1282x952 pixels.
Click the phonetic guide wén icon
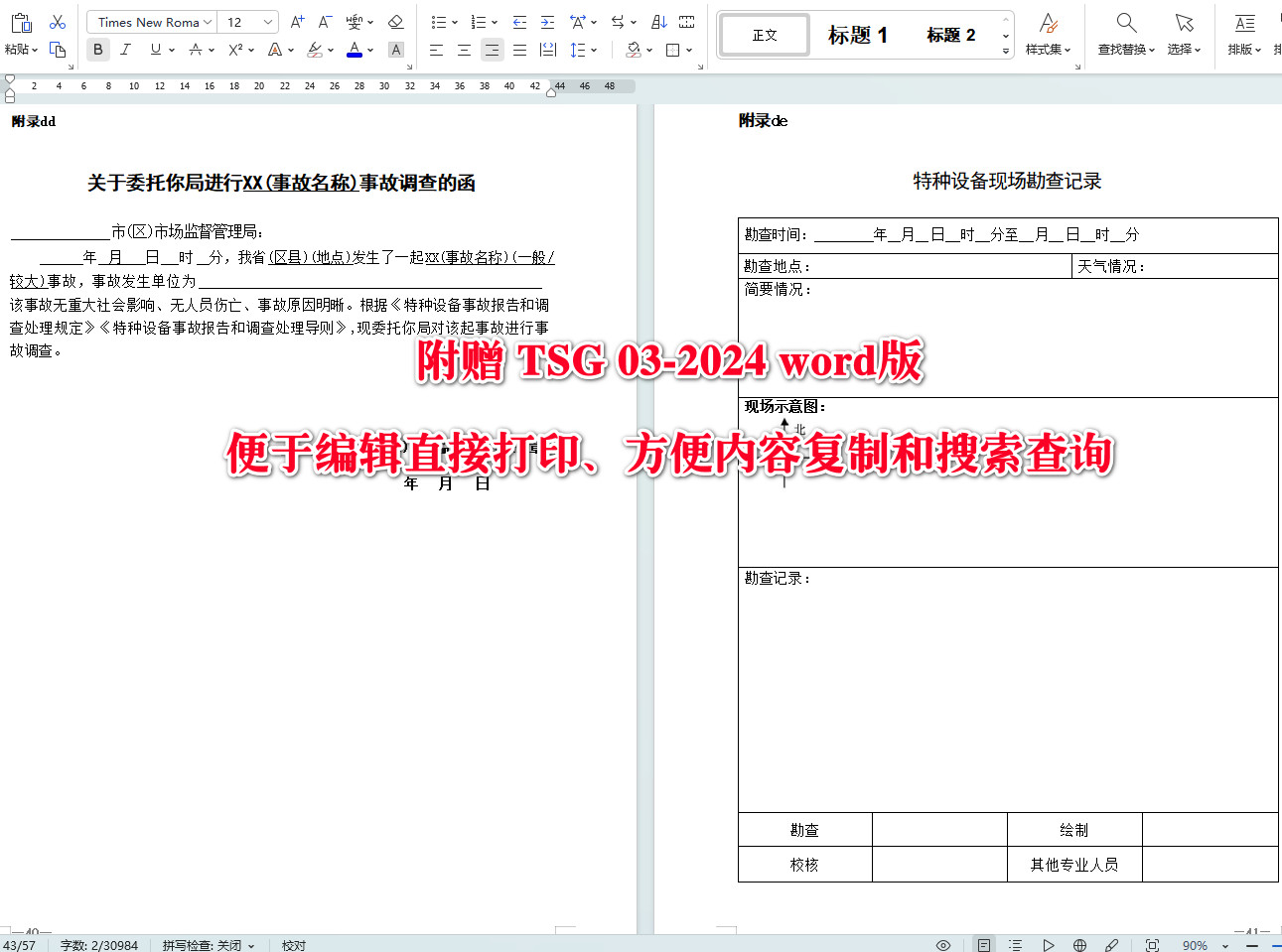[x=355, y=22]
